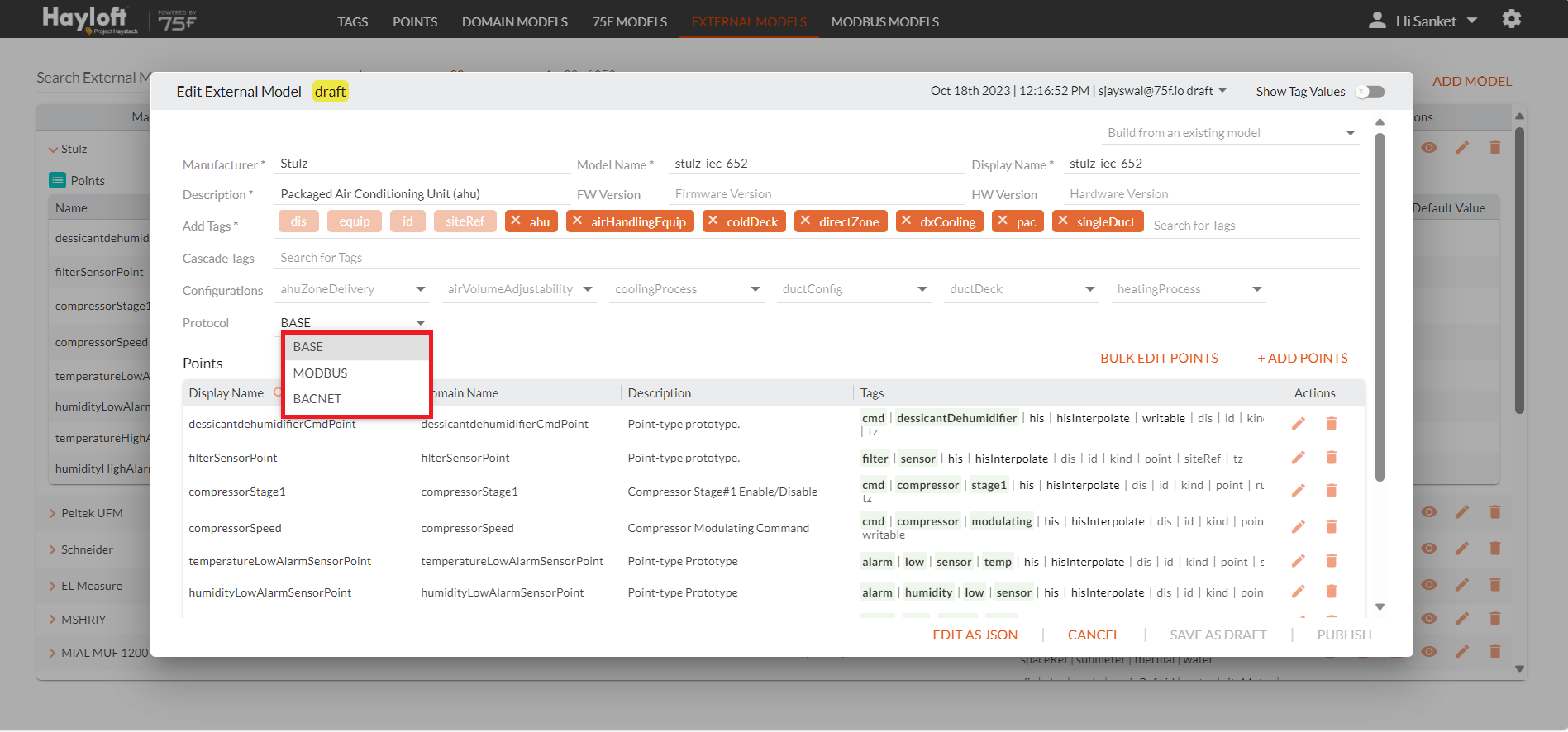Edit the filterSensorPoint row pencil

pyautogui.click(x=1299, y=458)
